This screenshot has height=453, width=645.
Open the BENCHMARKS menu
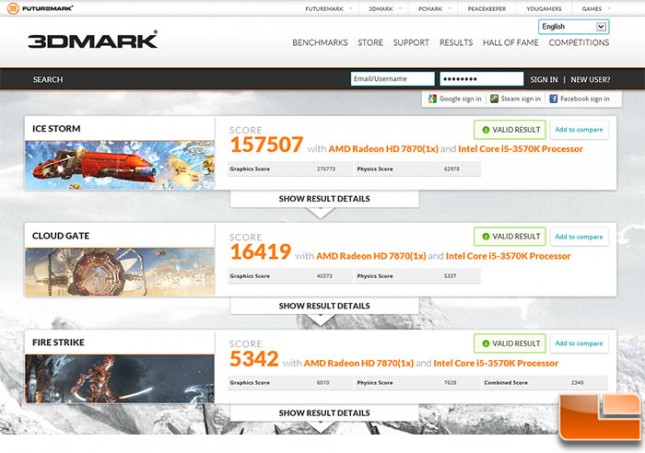(x=320, y=43)
